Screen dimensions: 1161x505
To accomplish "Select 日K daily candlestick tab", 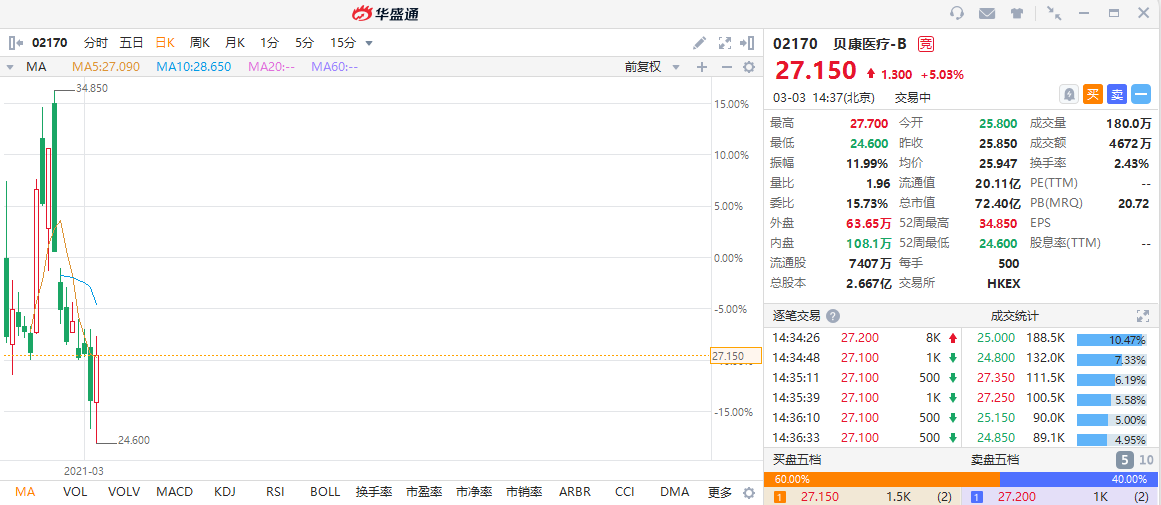I will point(165,43).
